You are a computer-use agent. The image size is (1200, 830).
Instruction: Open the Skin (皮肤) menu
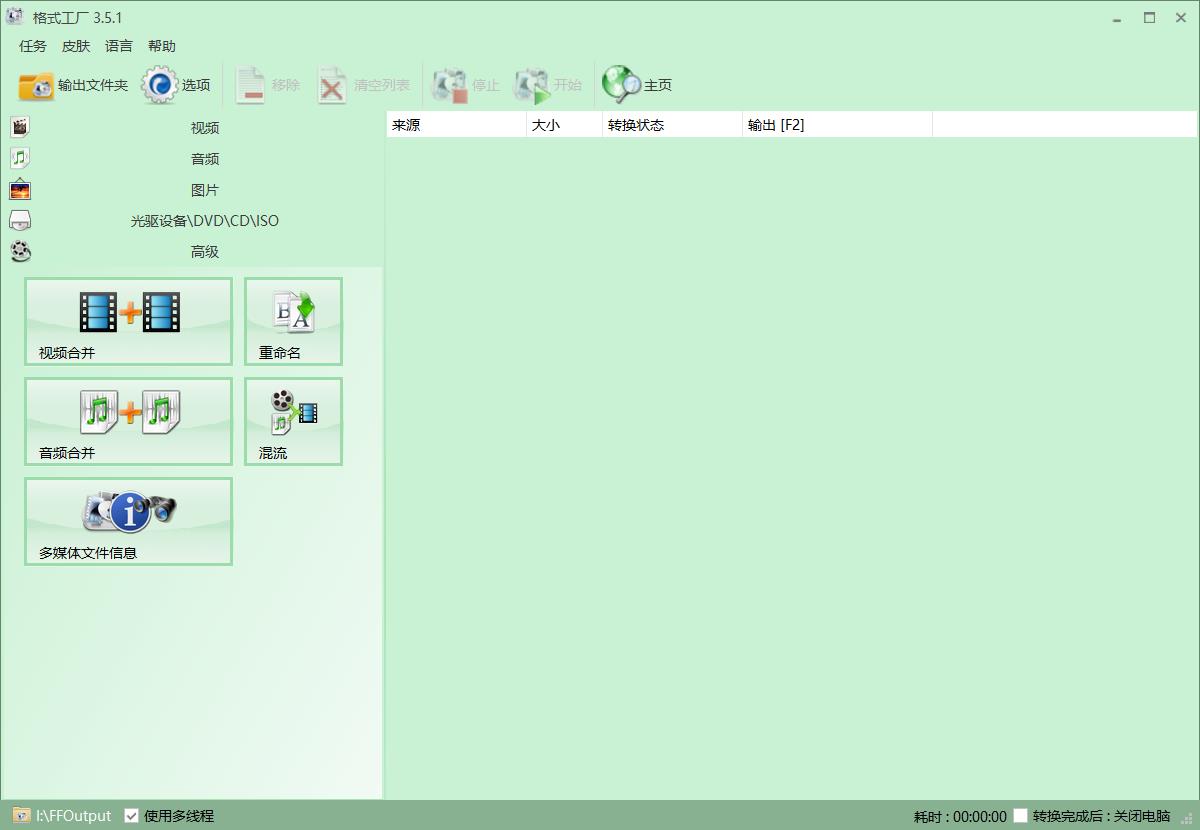coord(76,46)
